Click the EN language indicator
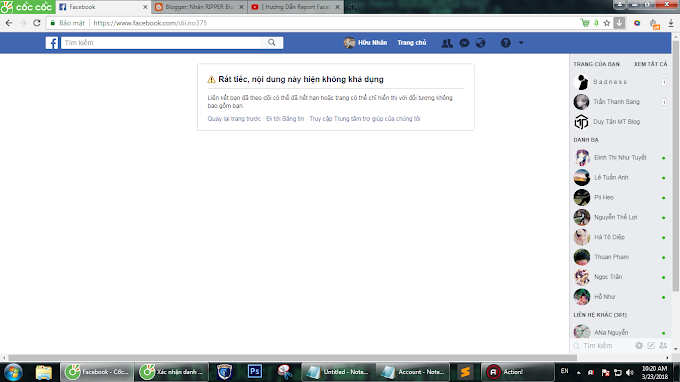680x382 pixels. (564, 371)
